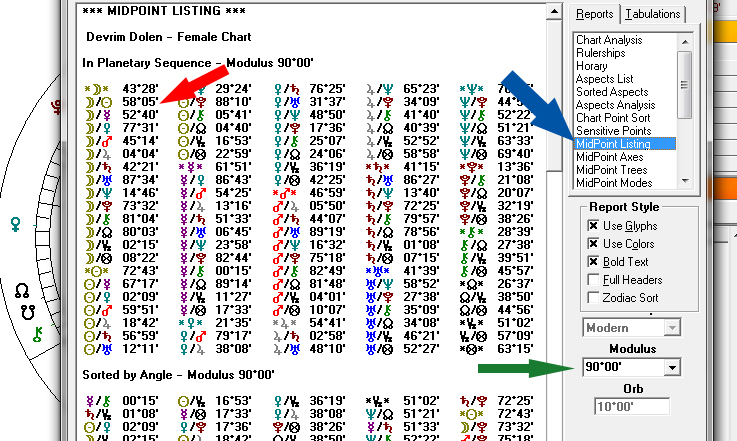This screenshot has height=441, width=737.
Task: Select MidPoint Trees report
Action: click(x=612, y=170)
